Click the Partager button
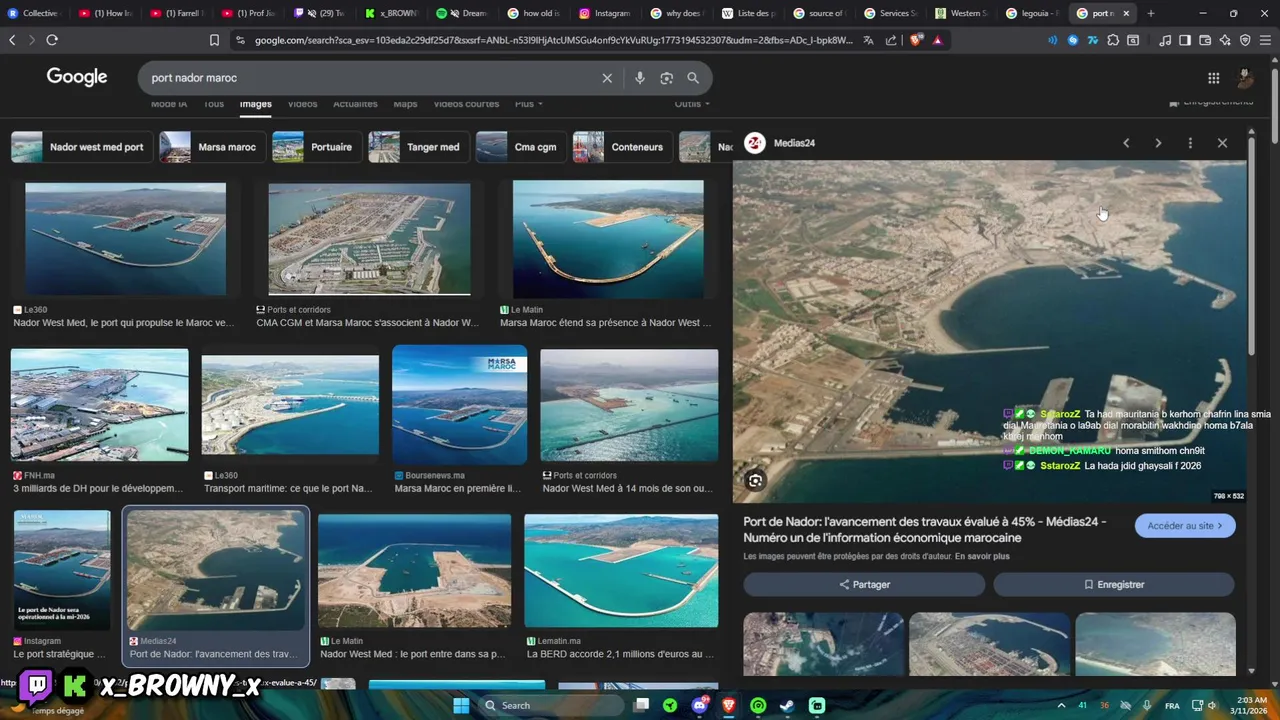 pos(864,584)
